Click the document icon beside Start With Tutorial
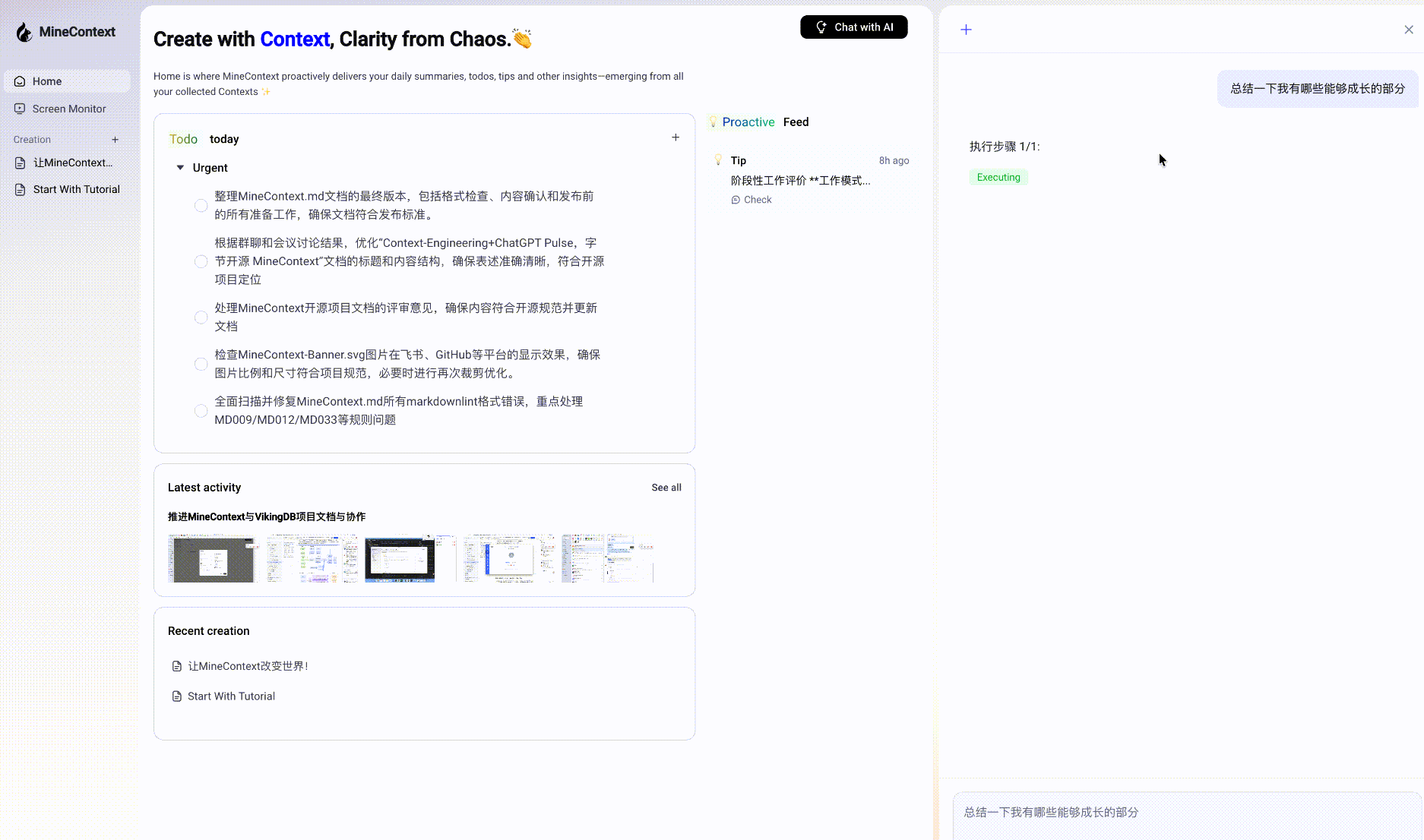The height and width of the screenshot is (840, 1424). click(177, 696)
